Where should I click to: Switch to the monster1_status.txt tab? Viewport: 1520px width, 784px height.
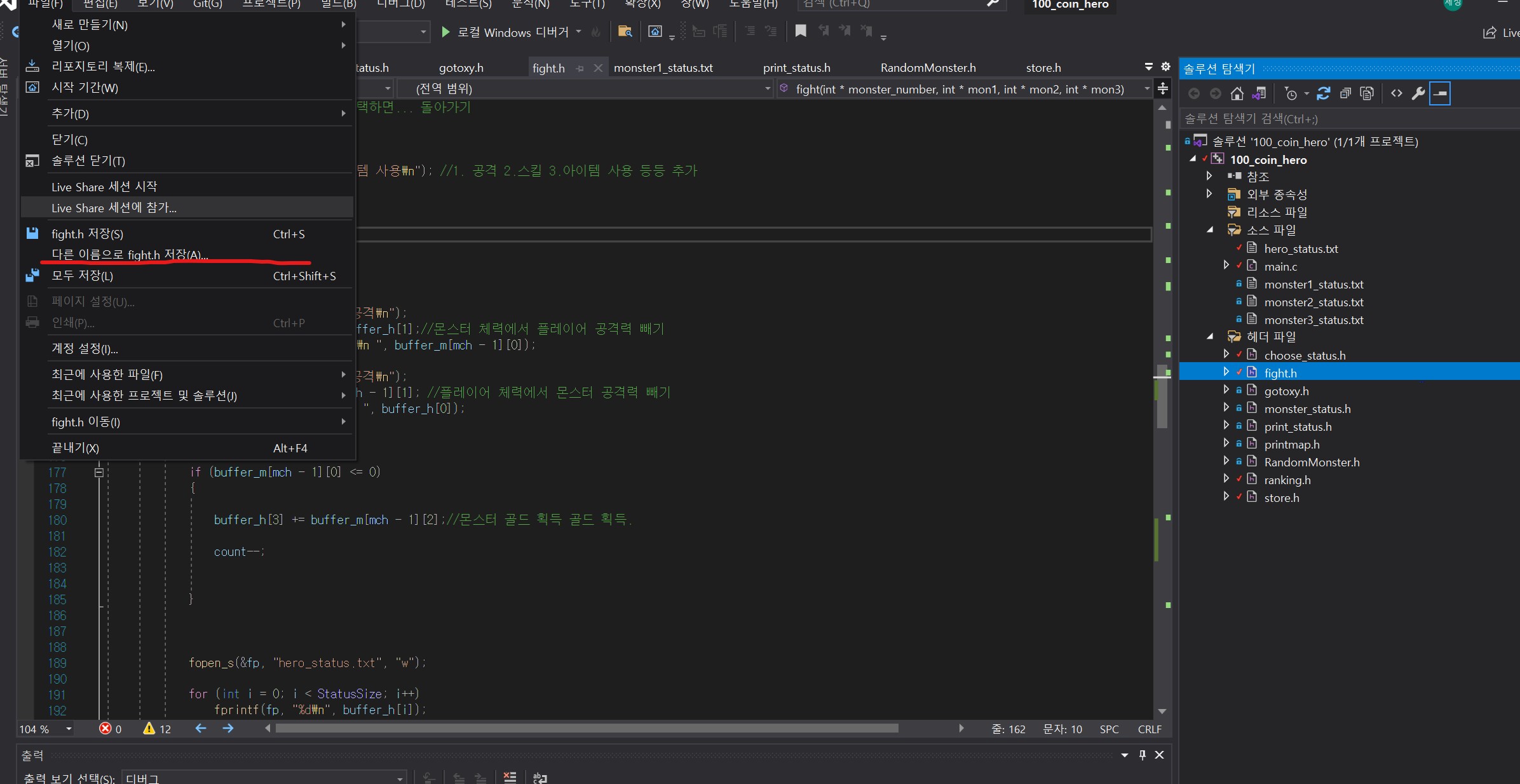[663, 68]
